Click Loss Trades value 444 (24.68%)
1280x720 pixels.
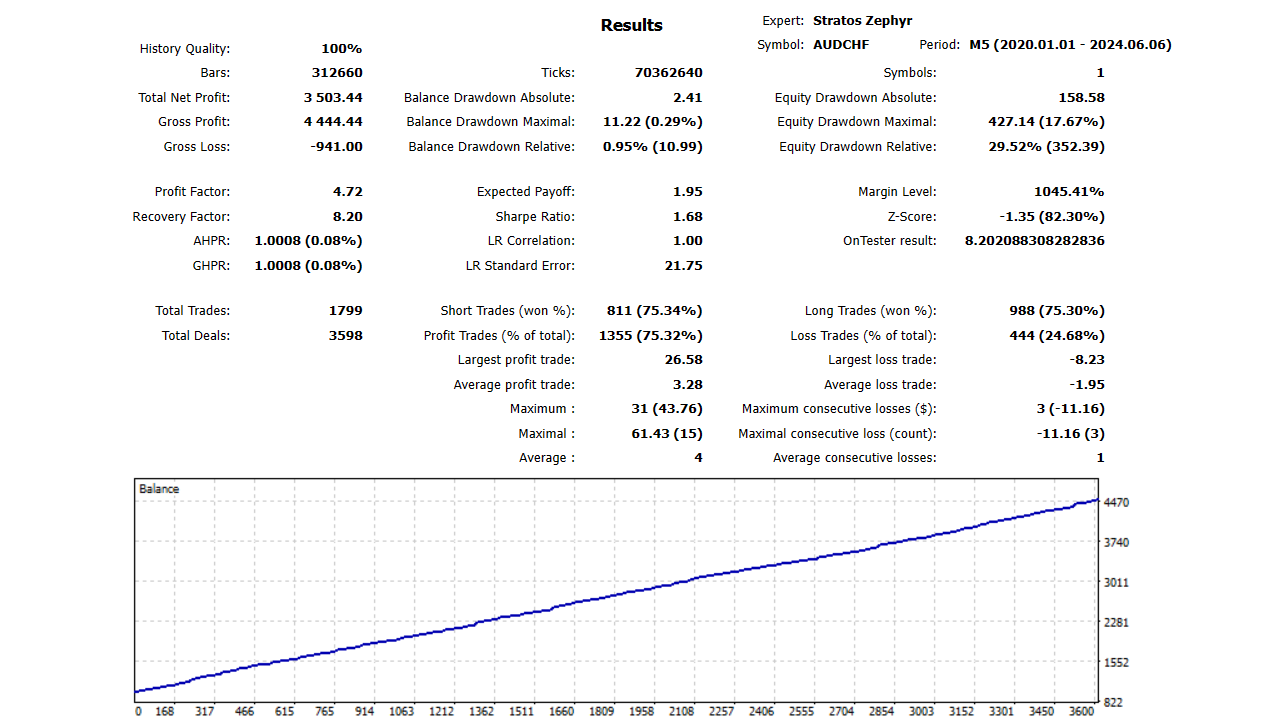(x=1057, y=336)
